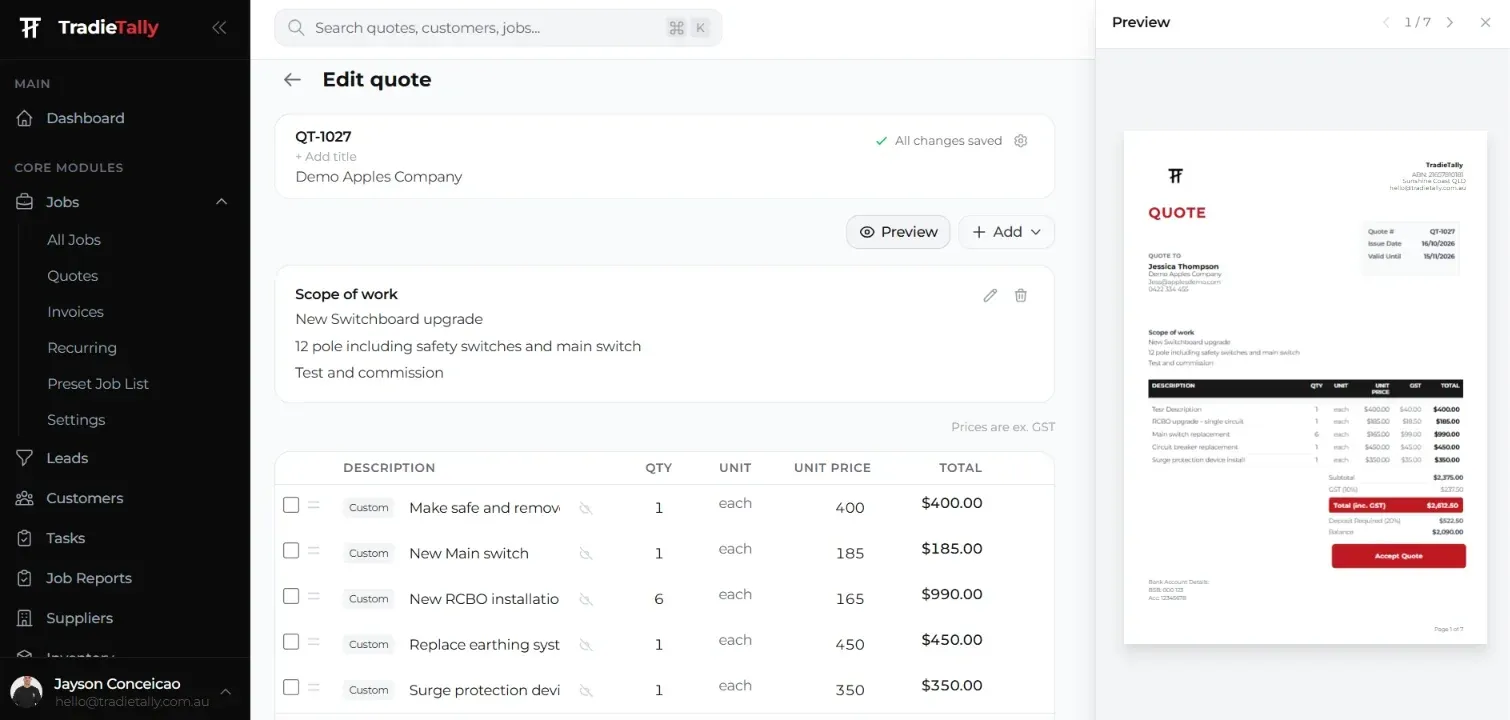Screen dimensions: 1510x720
Task: Click the + Add title link
Action: point(326,157)
